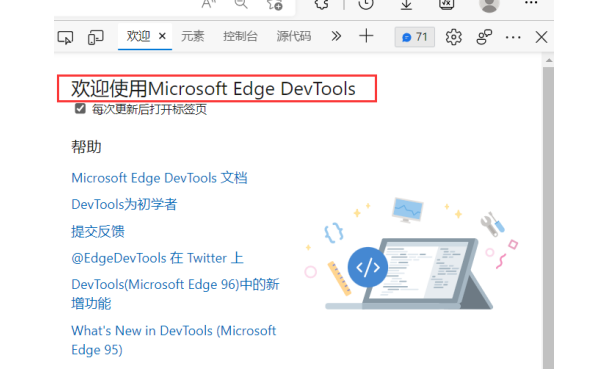The height and width of the screenshot is (386, 589).
Task: Open What's New in DevTools (Microsoft Edge 95)
Action: click(174, 340)
